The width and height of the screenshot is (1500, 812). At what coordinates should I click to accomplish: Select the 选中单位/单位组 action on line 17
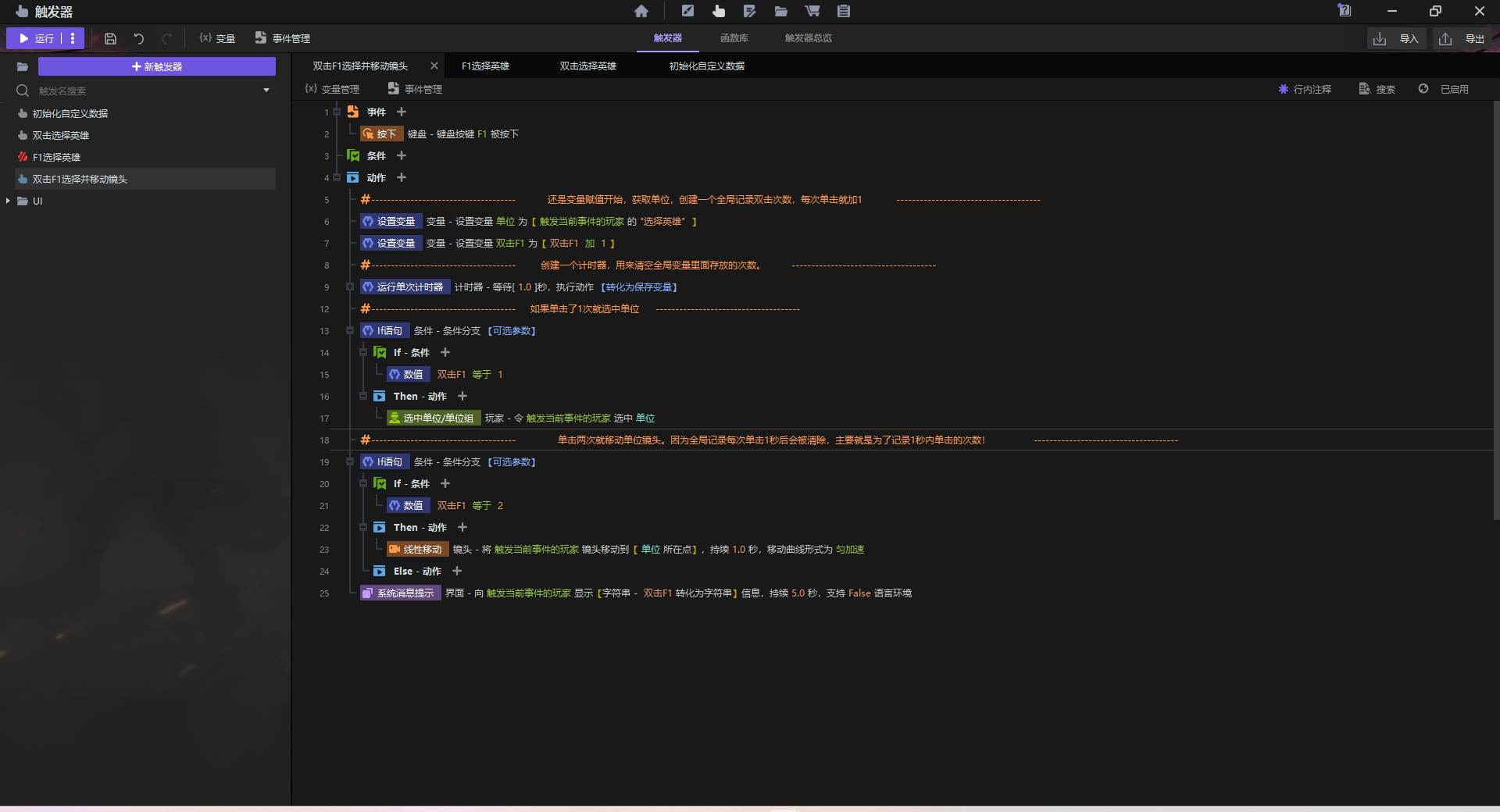point(434,418)
